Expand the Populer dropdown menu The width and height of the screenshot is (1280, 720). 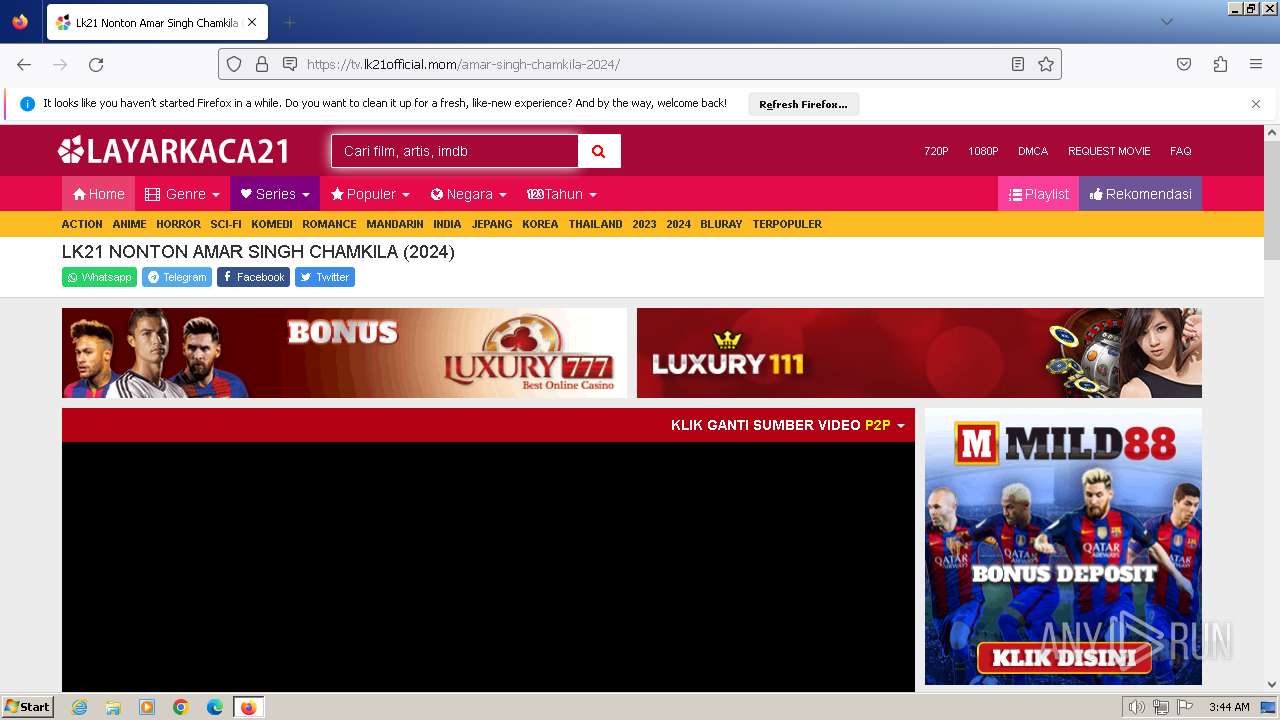[x=370, y=194]
